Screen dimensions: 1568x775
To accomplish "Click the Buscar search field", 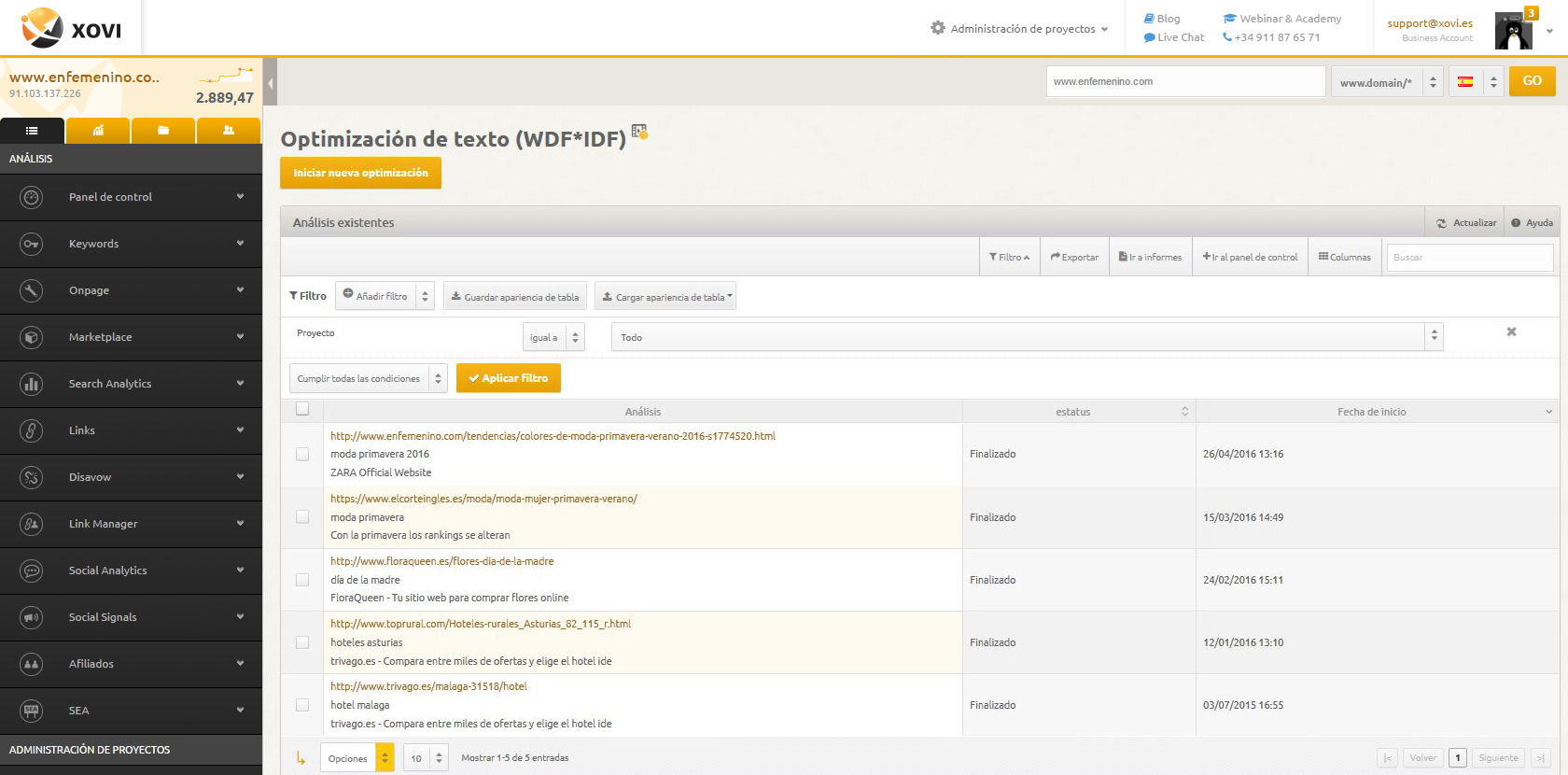I will 1469,258.
